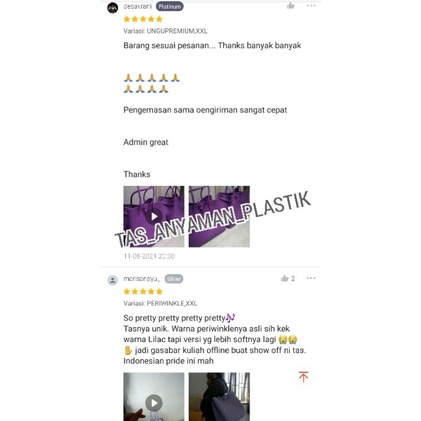Select Variasi PERIWINKLE,XXL text
Viewport: 421px width, 421px height.
coord(160,303)
